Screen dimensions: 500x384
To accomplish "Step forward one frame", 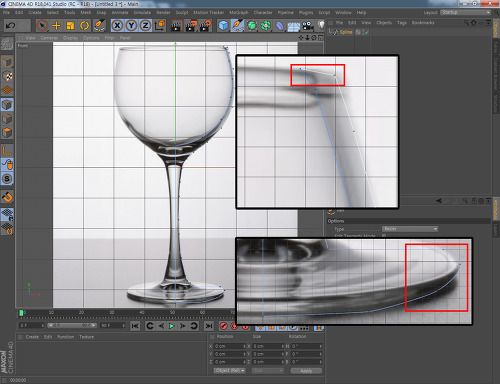I will pos(183,326).
